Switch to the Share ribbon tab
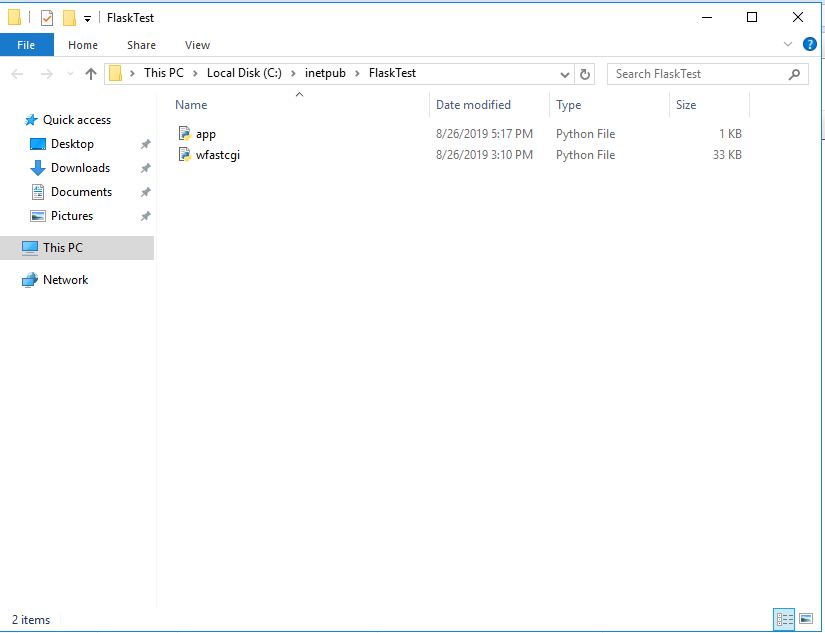The height and width of the screenshot is (633, 825). point(141,45)
